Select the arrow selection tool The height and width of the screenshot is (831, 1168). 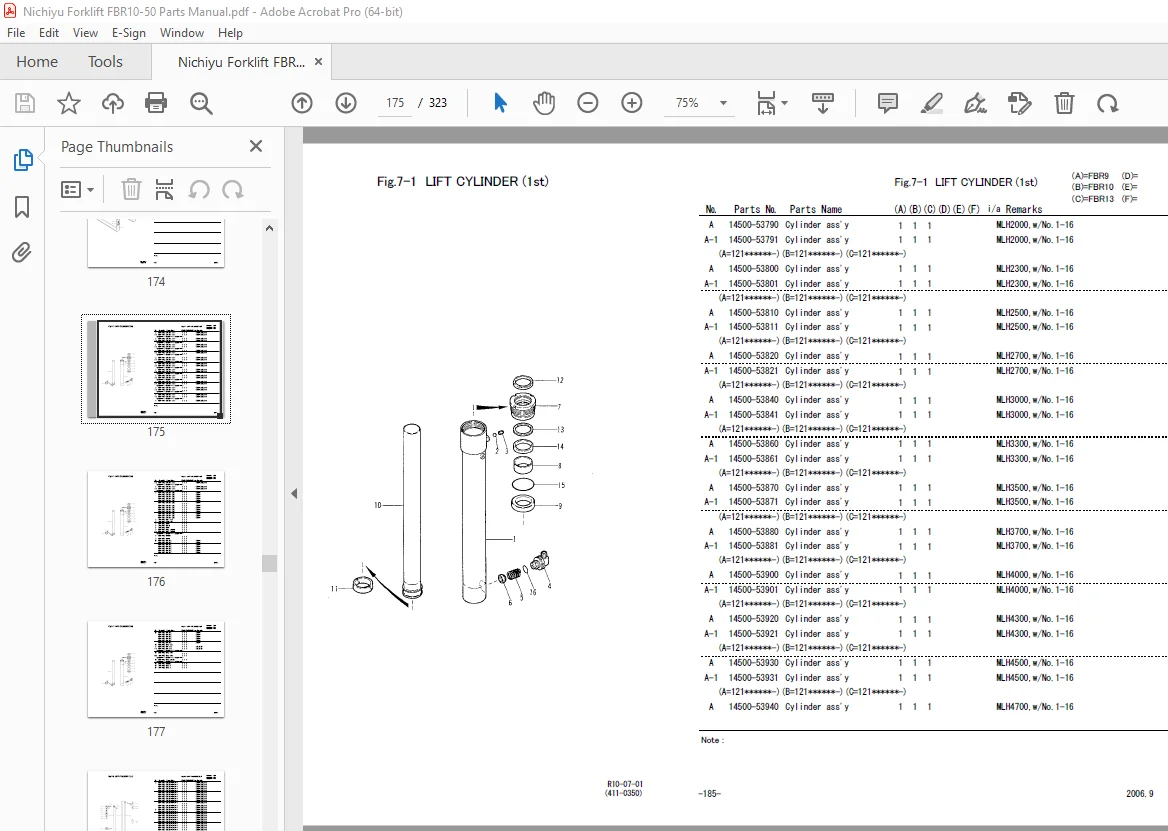(x=500, y=103)
